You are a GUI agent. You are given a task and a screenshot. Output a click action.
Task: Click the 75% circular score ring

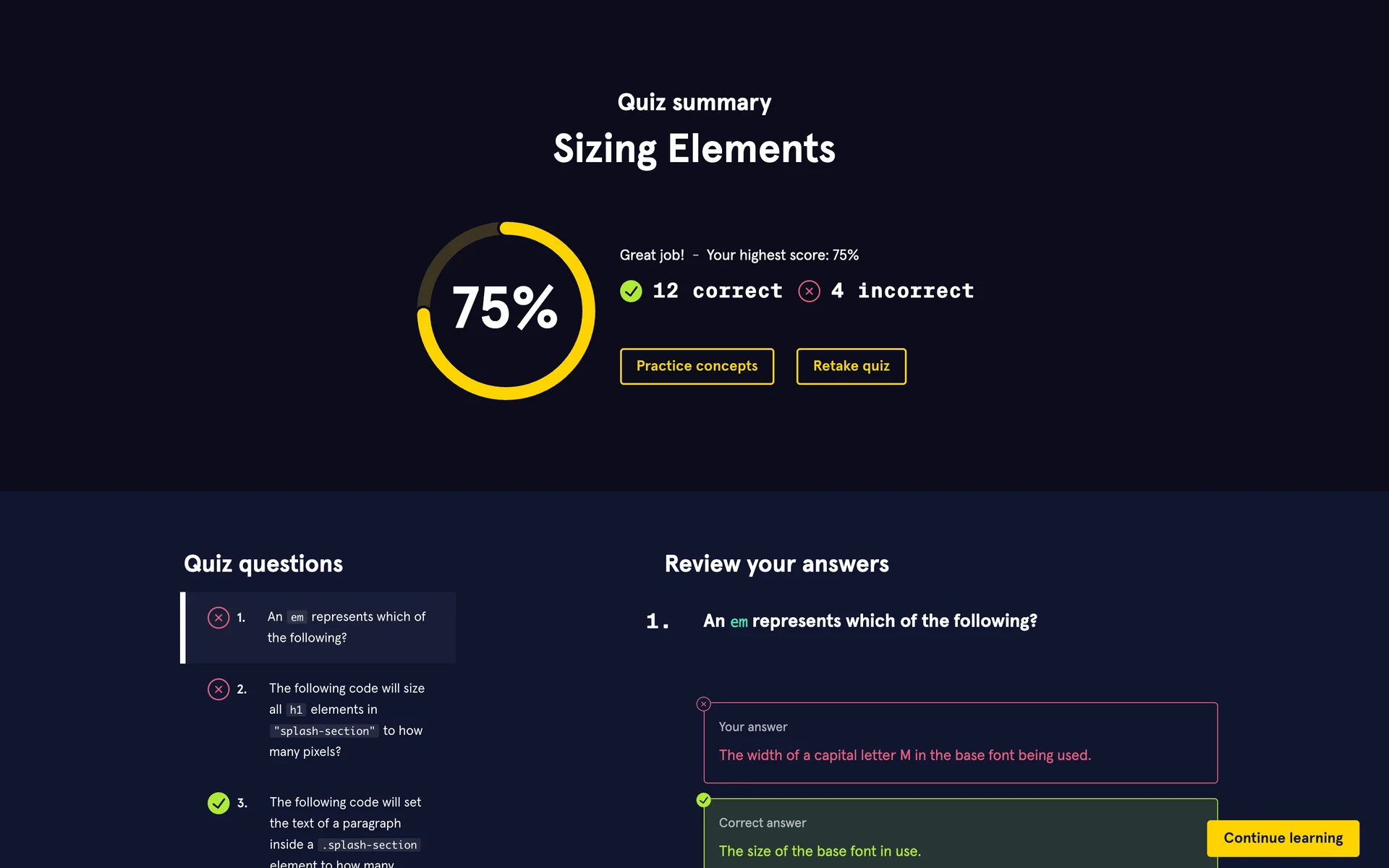(x=506, y=310)
